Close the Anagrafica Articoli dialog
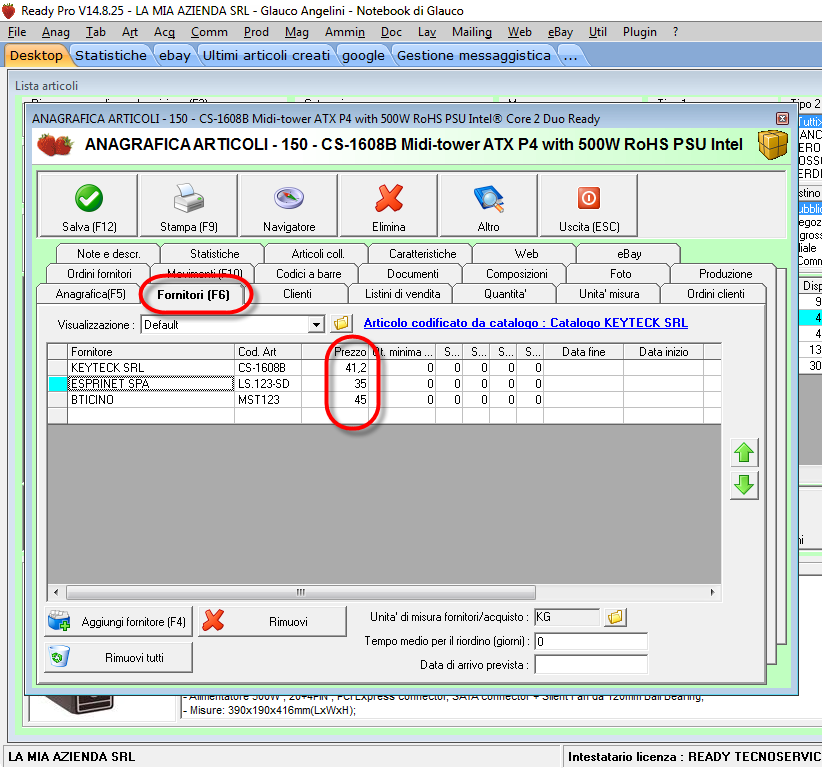Screen dimensions: 822x768 point(782,118)
